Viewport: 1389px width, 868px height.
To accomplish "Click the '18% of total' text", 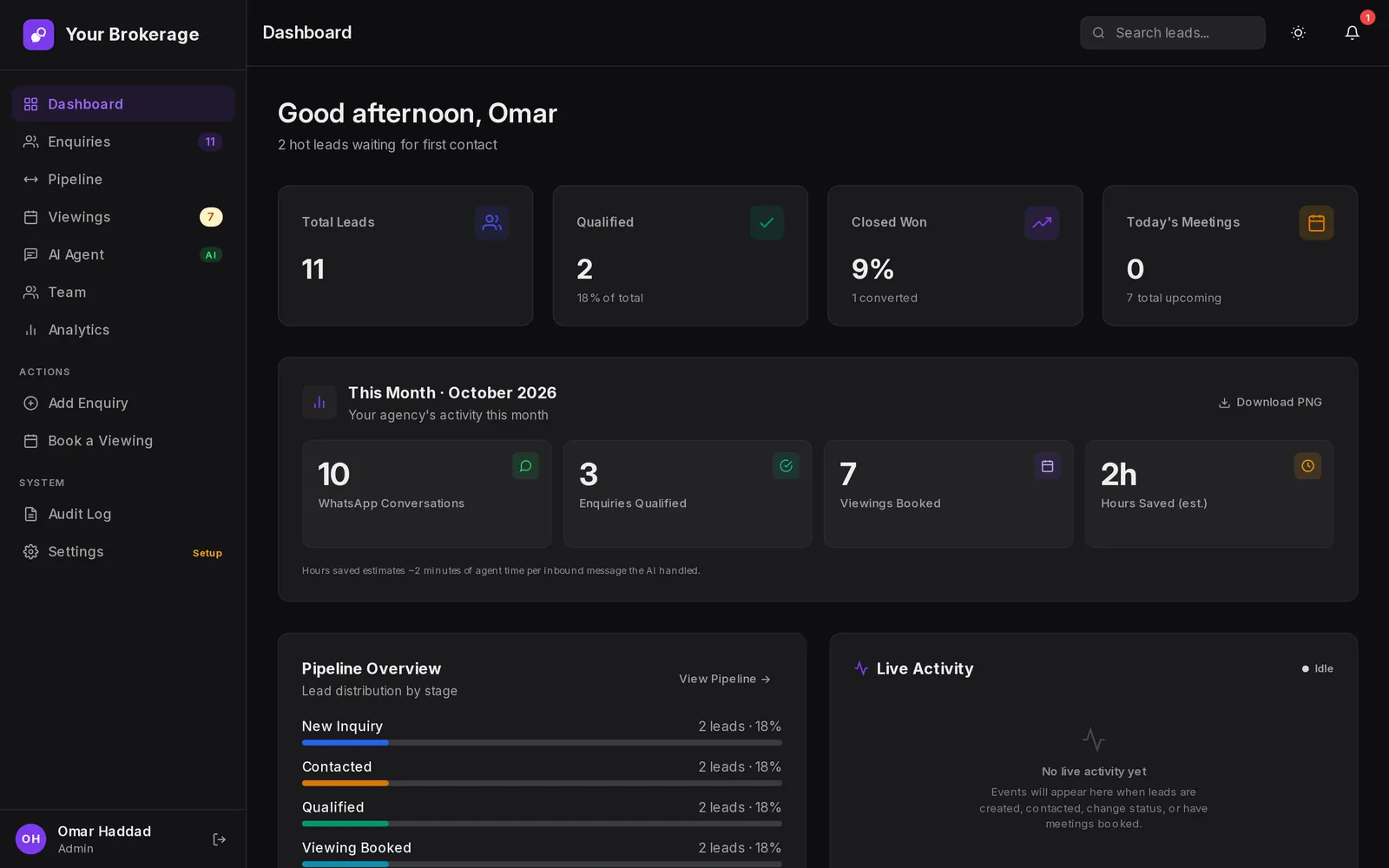I will [x=610, y=298].
